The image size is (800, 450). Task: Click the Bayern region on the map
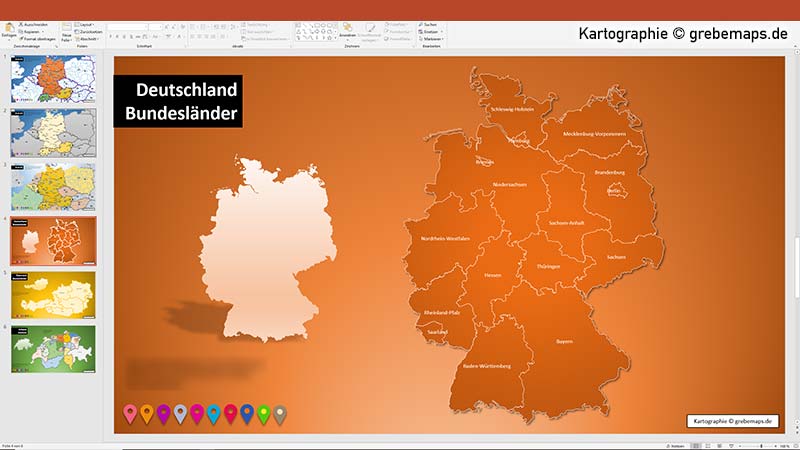tap(564, 341)
